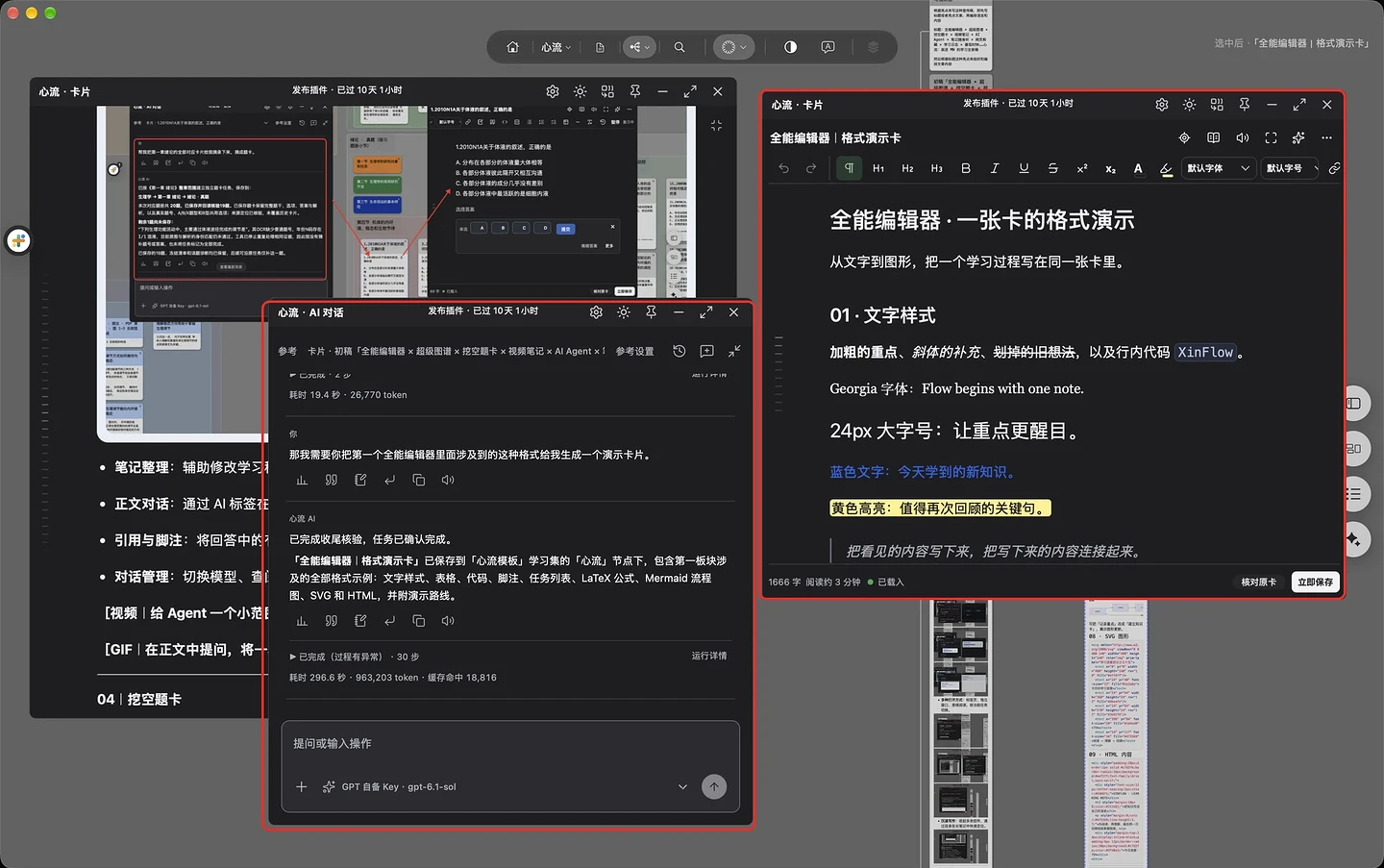Open the dotted-circle dropdown in top toolbar
The width and height of the screenshot is (1384, 868).
[733, 47]
